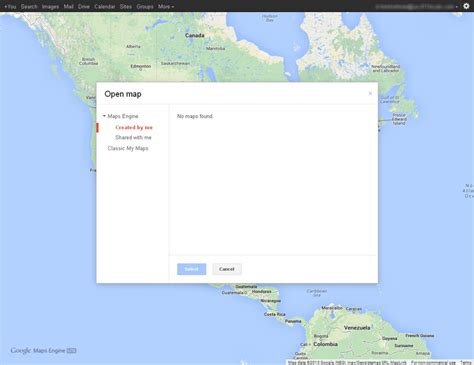Click the Open map dialog title
The width and height of the screenshot is (474, 365).
coord(123,94)
